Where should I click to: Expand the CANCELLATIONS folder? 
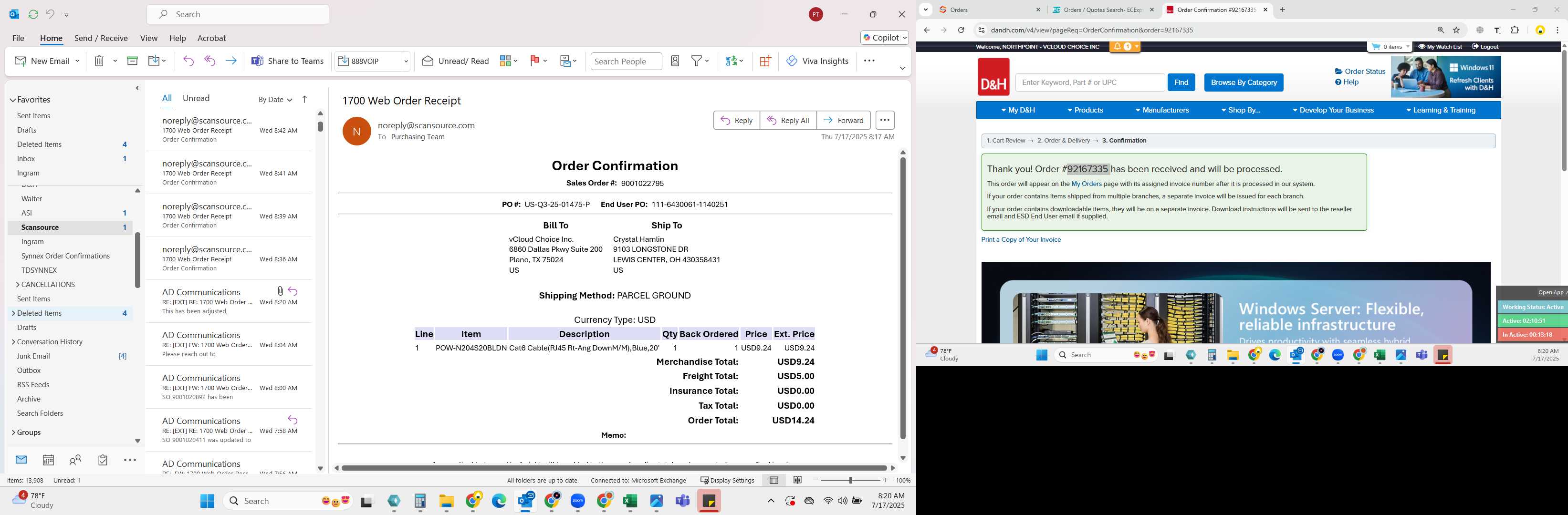(17, 285)
